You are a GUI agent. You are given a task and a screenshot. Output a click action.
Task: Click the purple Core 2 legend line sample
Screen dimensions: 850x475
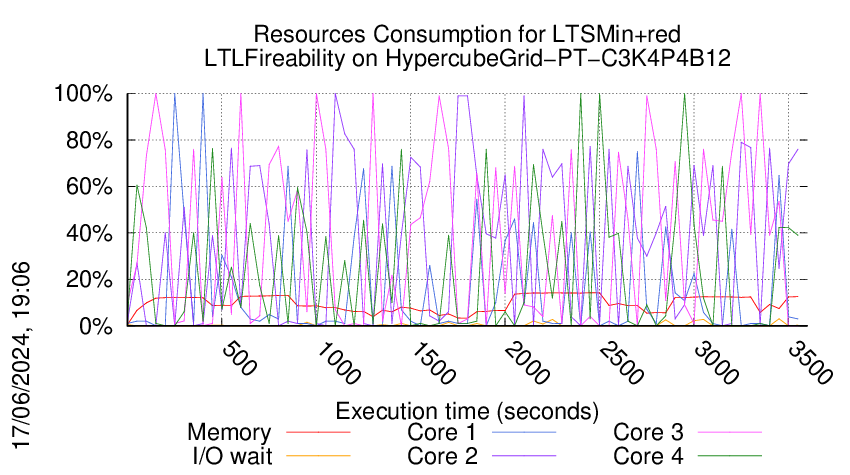point(524,455)
